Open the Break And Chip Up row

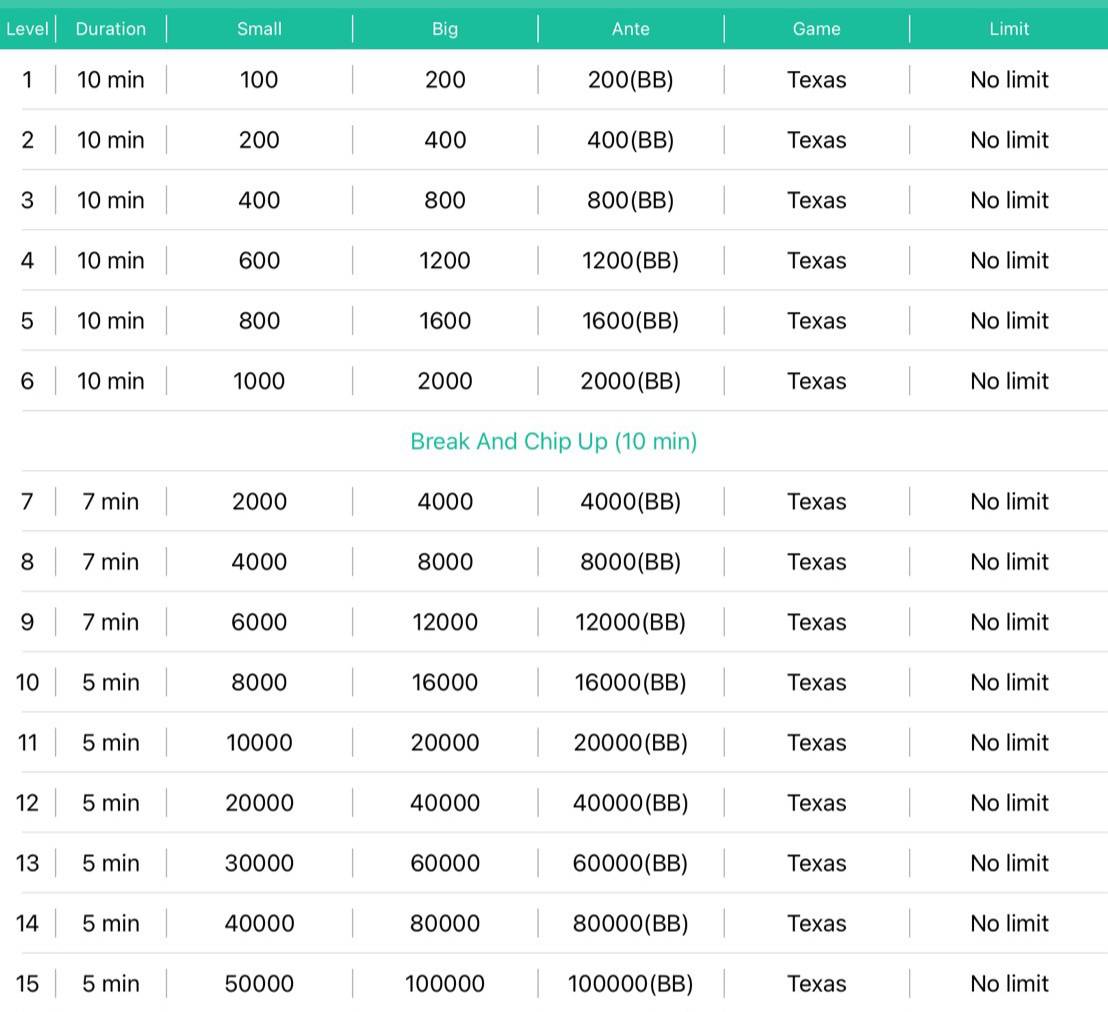[553, 441]
